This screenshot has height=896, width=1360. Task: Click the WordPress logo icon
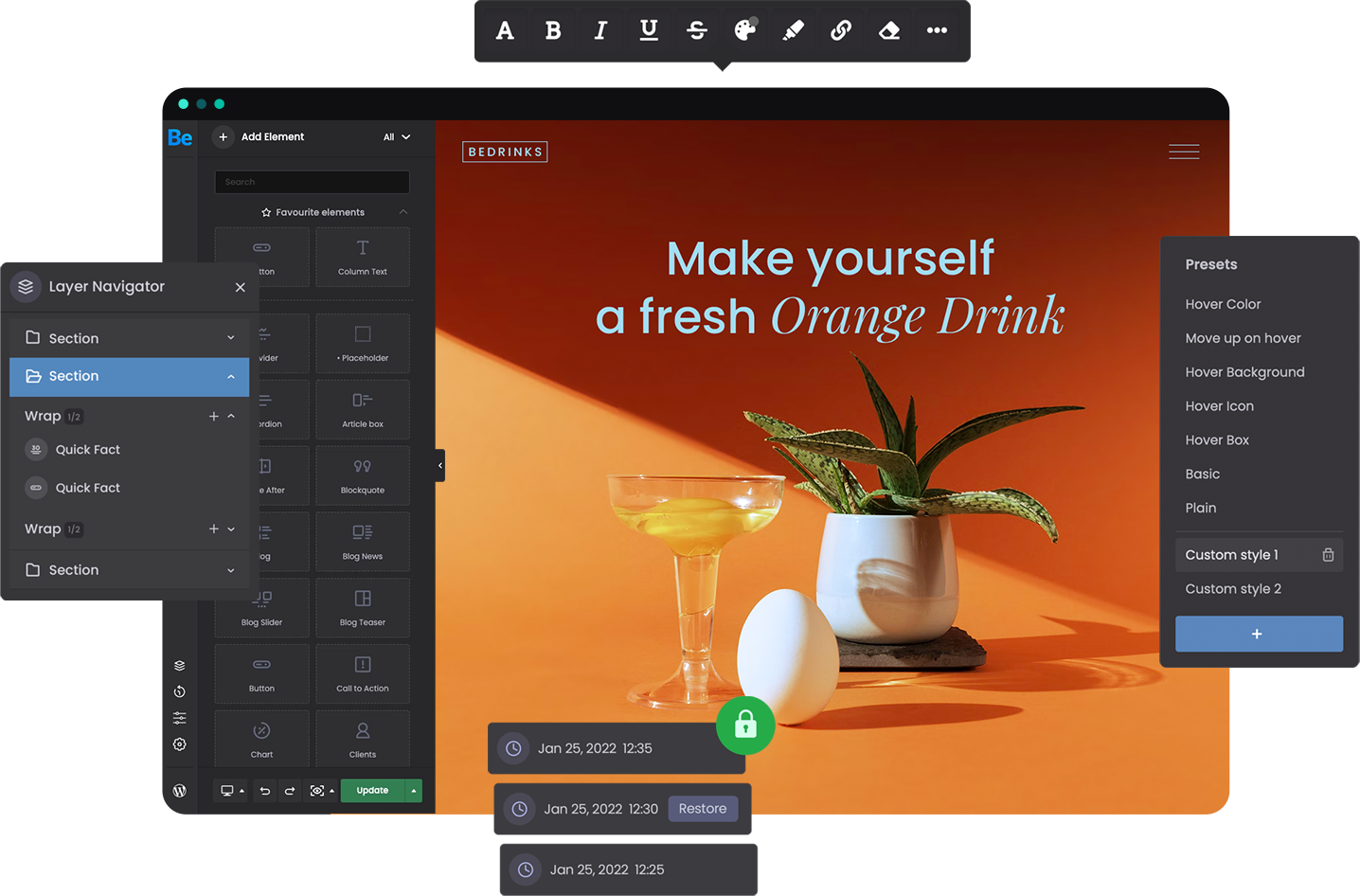180,791
